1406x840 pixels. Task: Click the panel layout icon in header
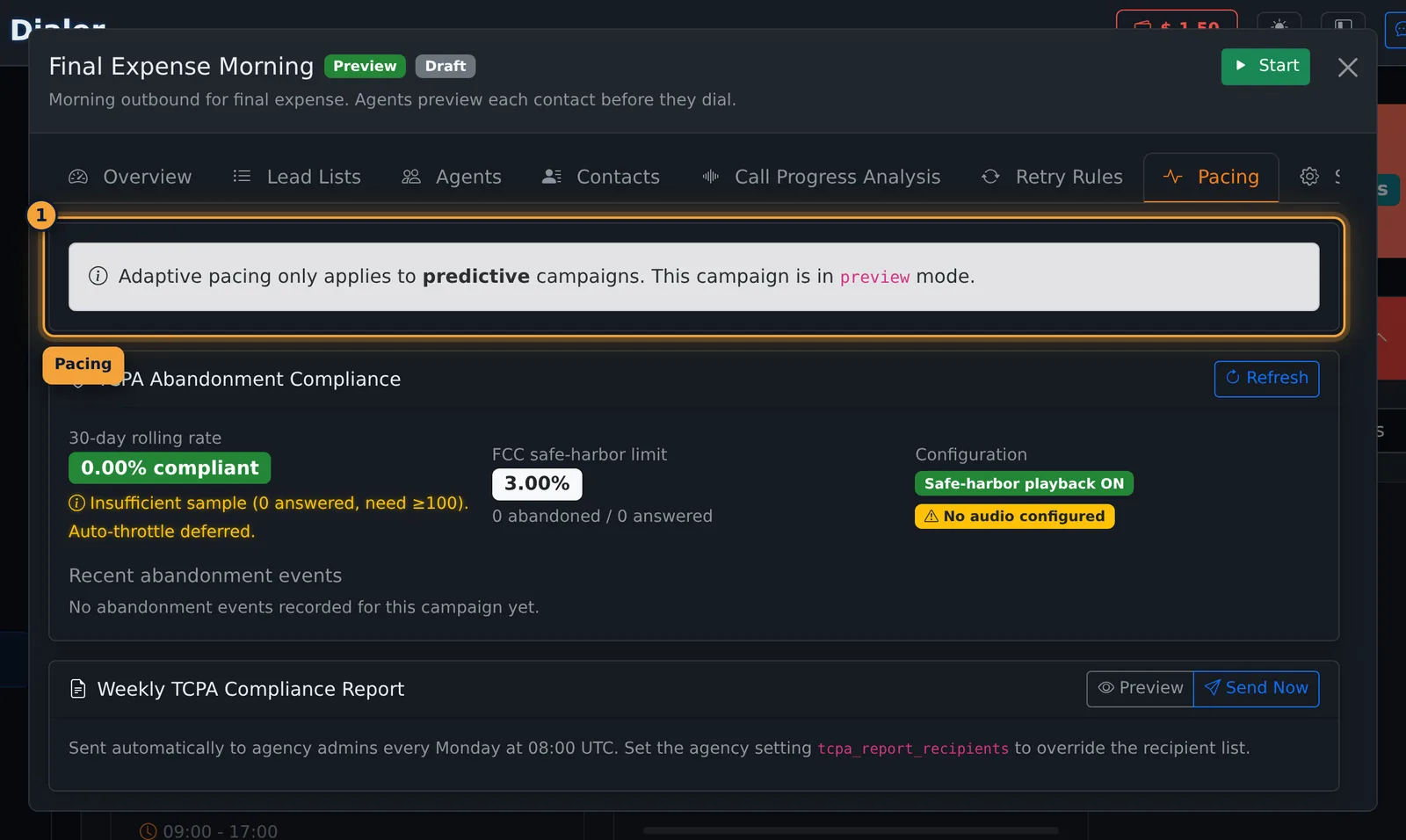click(x=1344, y=26)
